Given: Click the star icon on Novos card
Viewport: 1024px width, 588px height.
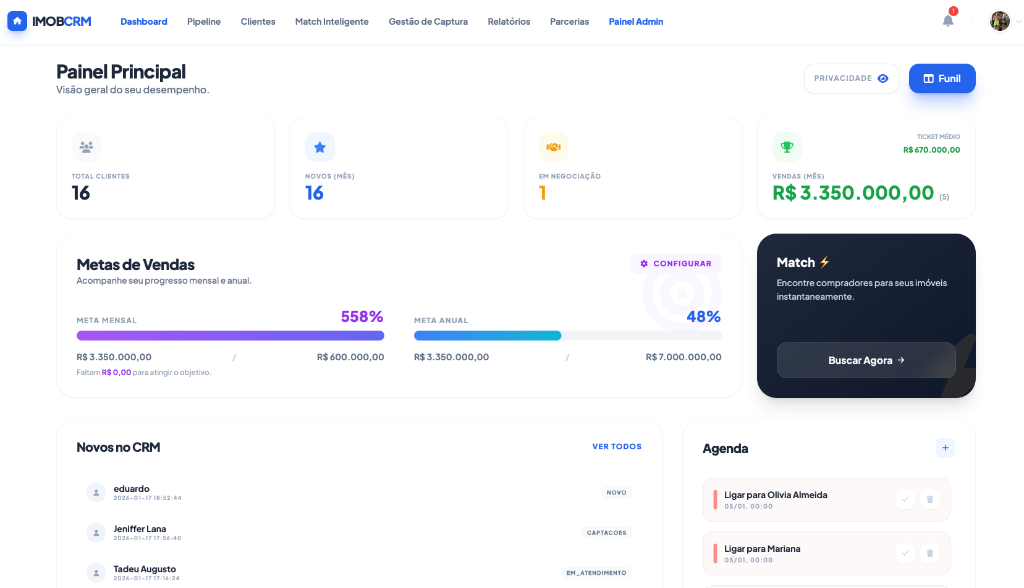Looking at the screenshot, I should [x=320, y=146].
